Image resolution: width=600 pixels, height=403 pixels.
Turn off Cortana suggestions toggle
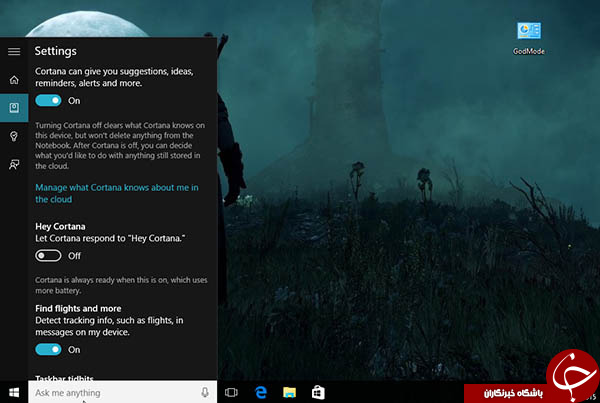48,101
